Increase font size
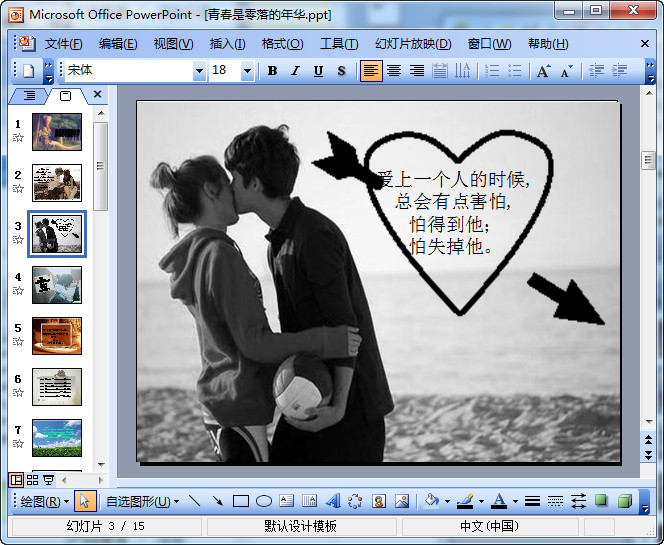 pos(544,71)
